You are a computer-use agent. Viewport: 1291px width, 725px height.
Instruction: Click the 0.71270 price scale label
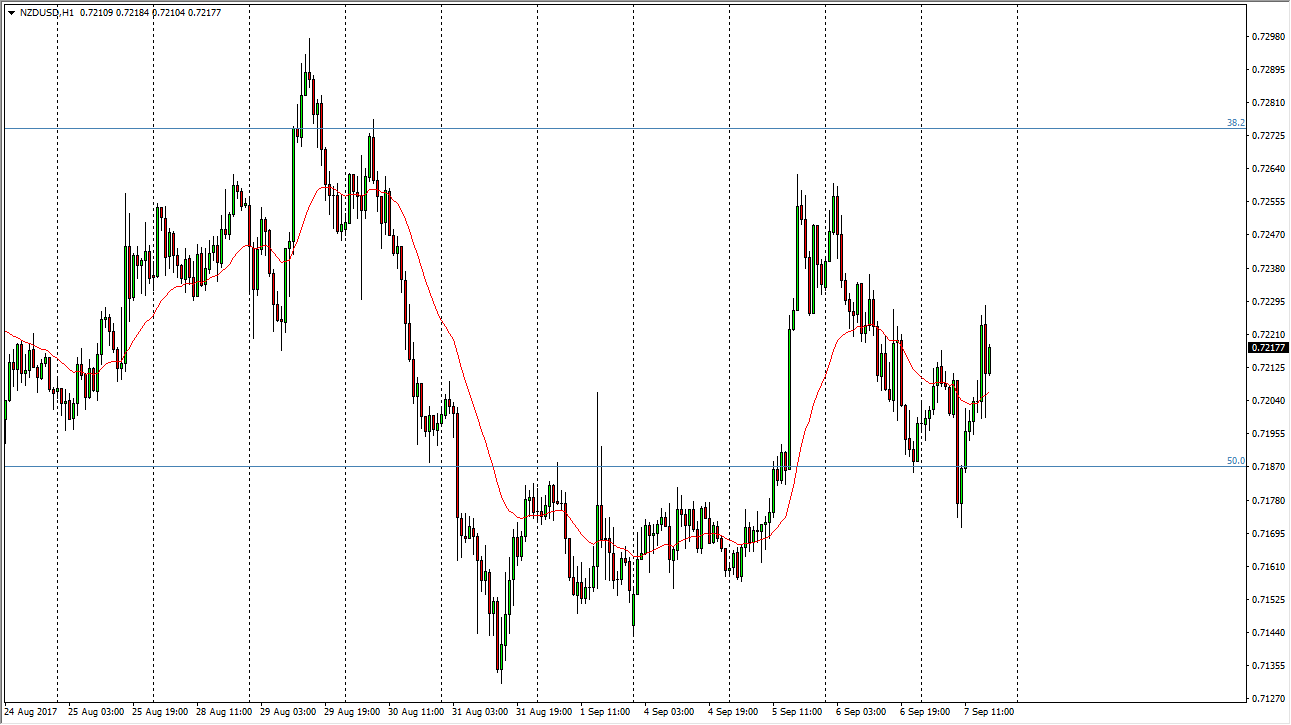click(x=1268, y=699)
